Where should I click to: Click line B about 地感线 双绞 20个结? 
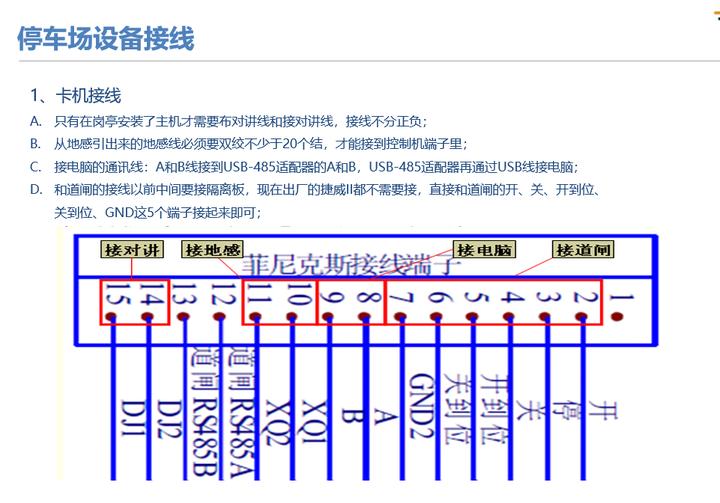click(x=248, y=144)
